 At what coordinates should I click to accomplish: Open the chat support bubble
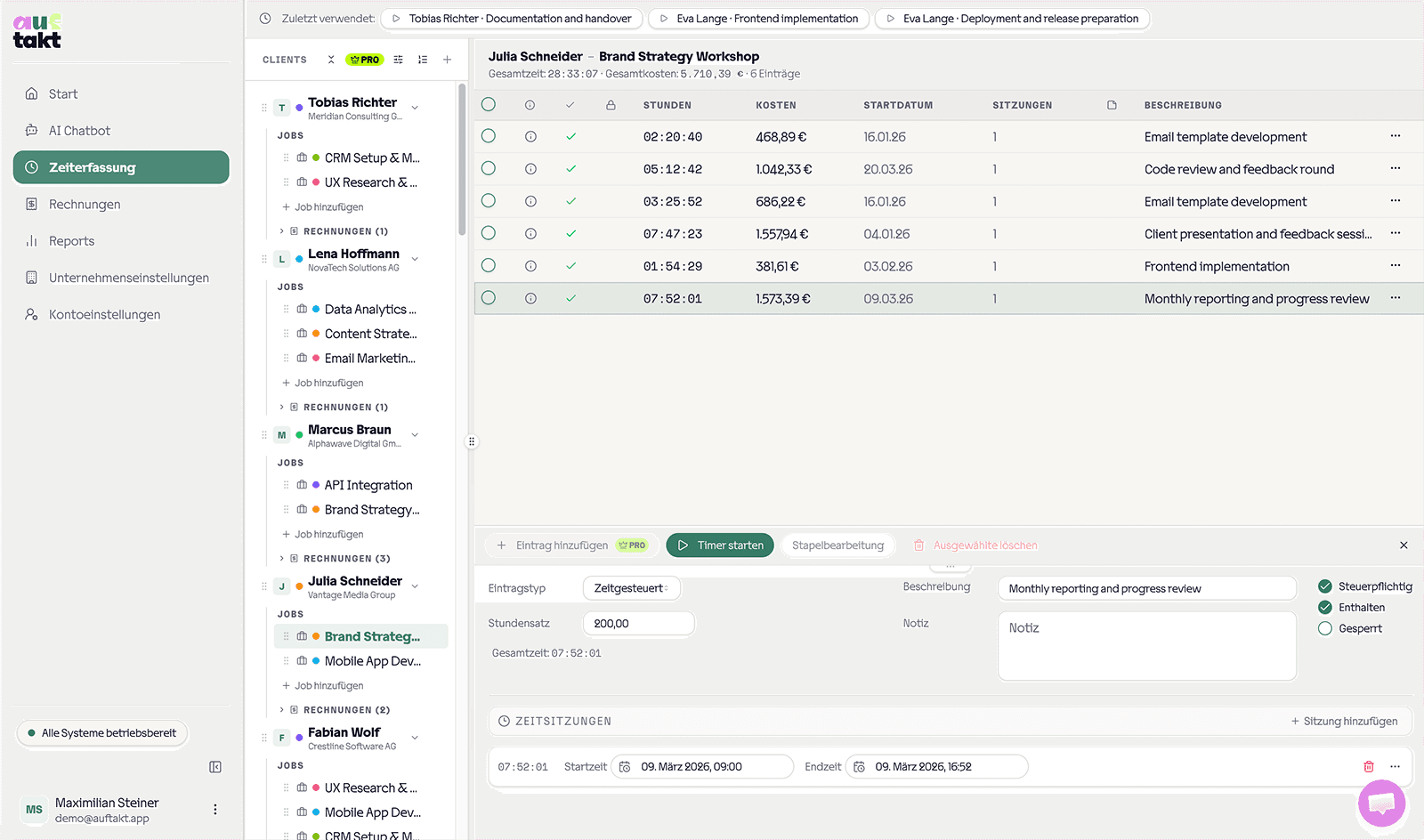point(1381,804)
